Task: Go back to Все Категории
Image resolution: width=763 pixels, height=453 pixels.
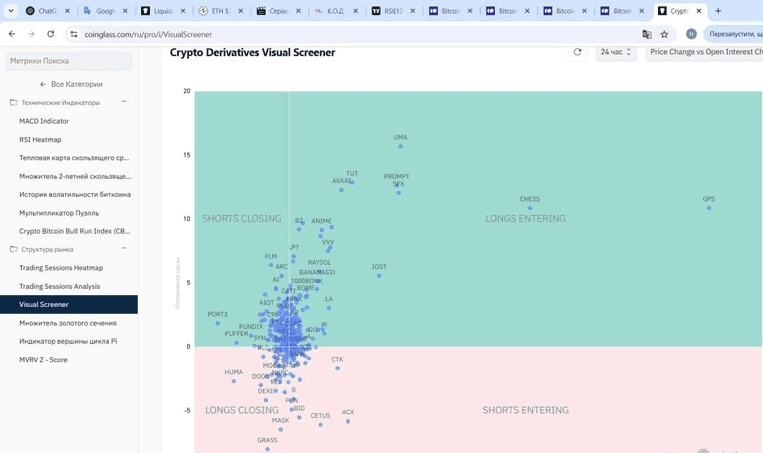Action: [x=70, y=84]
